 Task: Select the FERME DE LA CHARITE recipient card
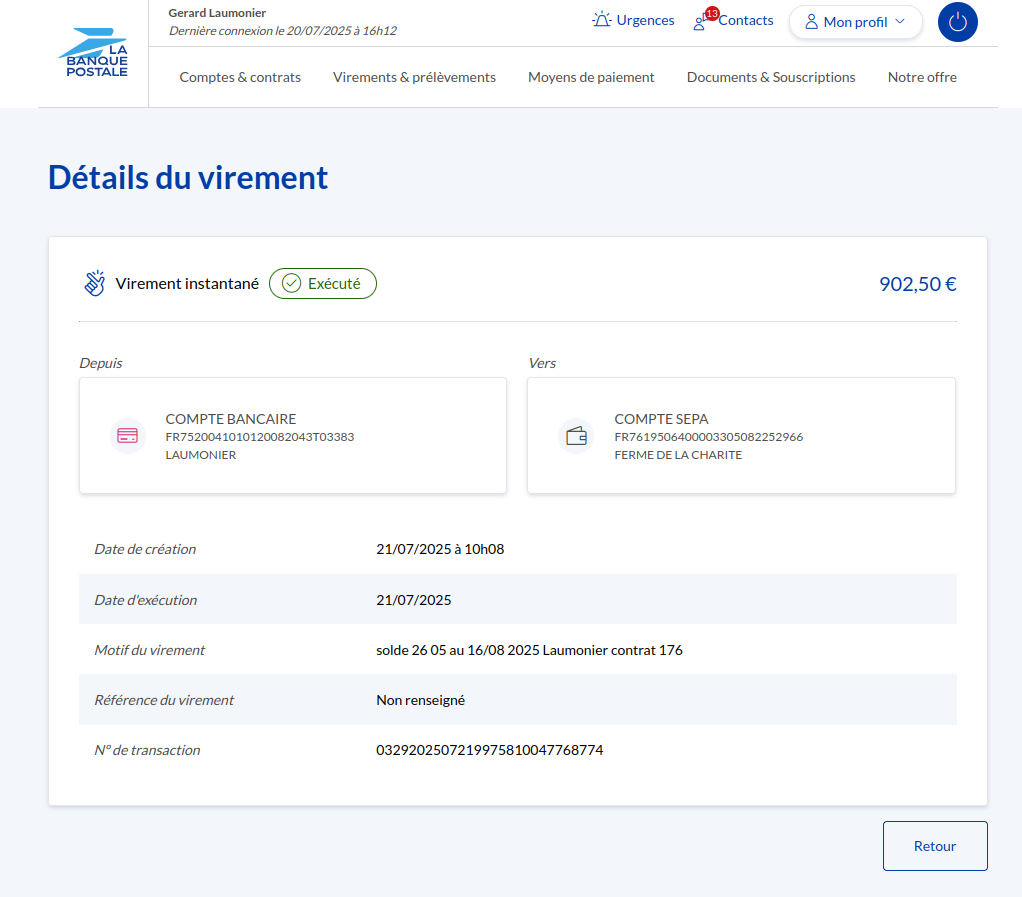coord(741,436)
